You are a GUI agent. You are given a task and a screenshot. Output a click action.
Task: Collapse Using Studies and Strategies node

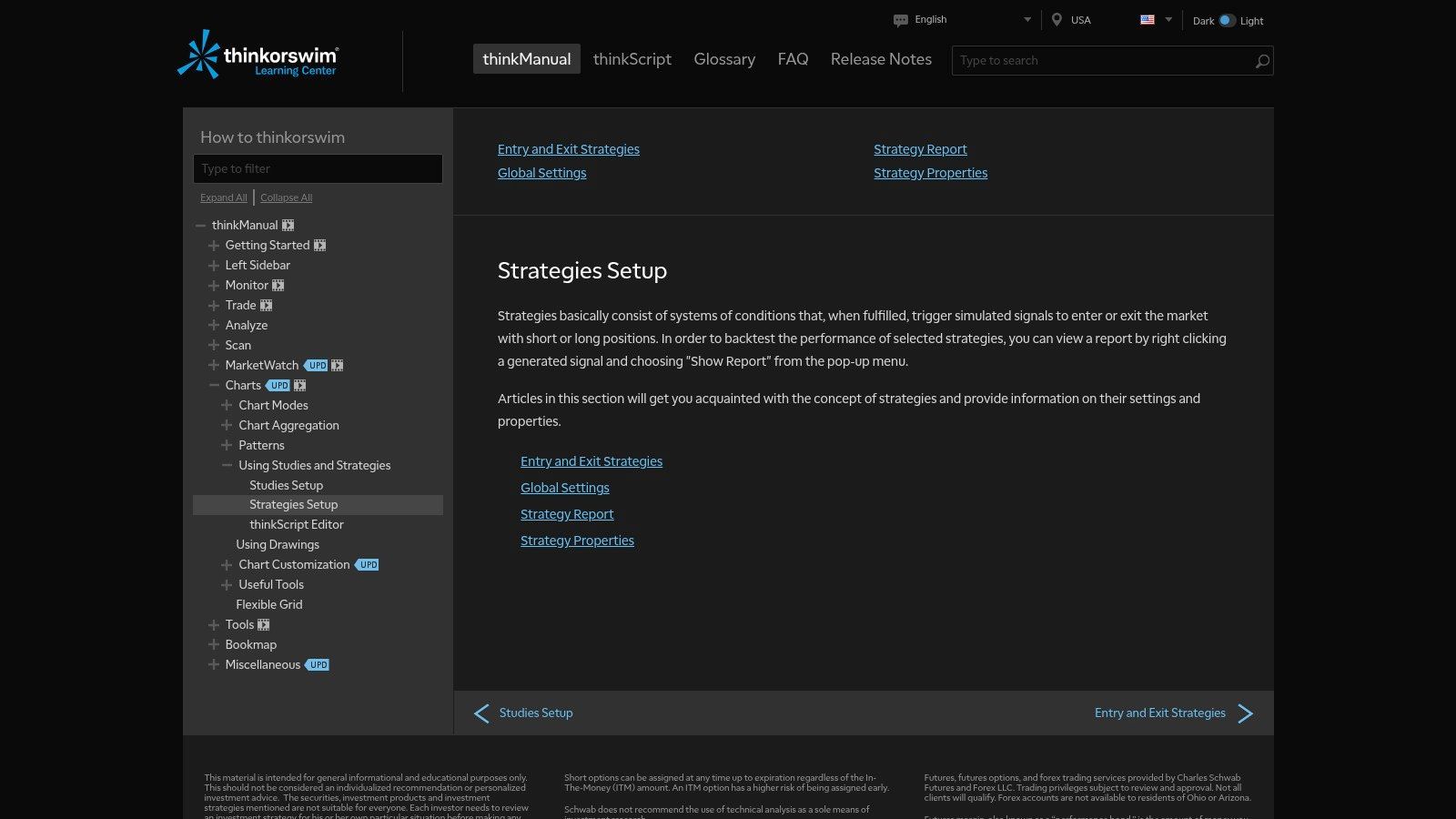pos(227,465)
